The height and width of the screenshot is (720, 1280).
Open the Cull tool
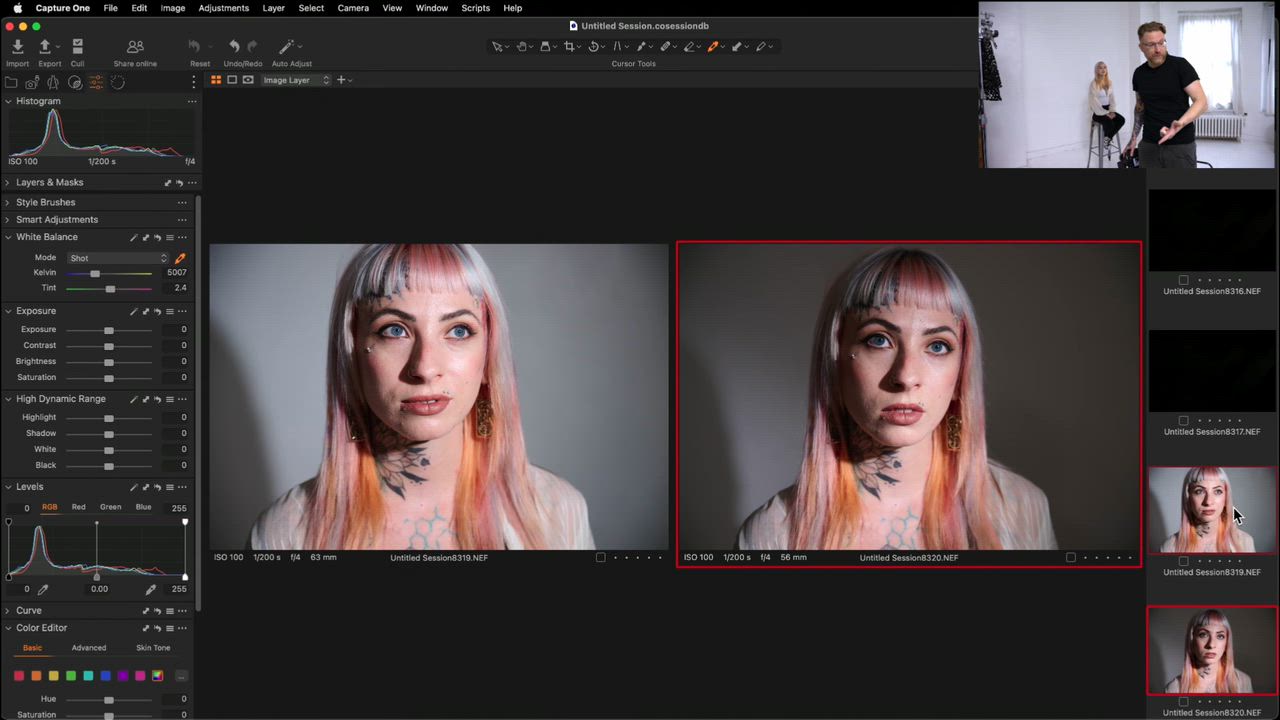(77, 47)
